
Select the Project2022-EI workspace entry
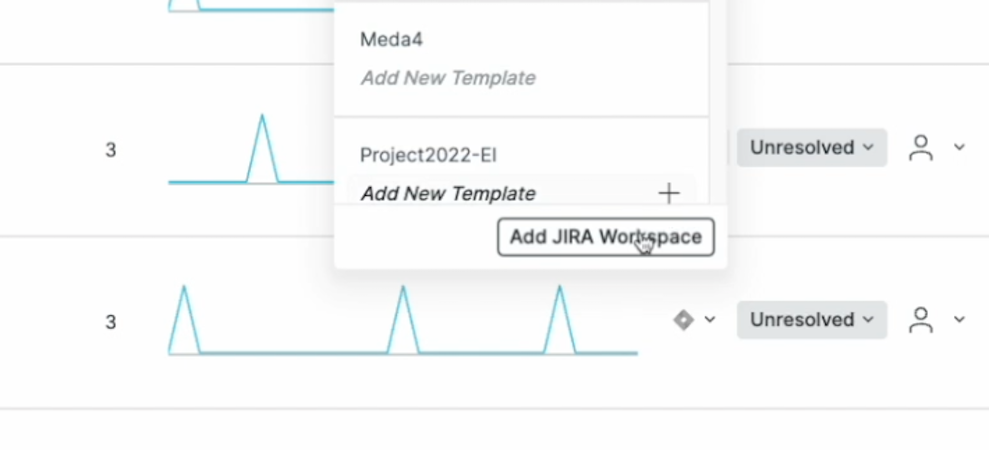[x=428, y=155]
